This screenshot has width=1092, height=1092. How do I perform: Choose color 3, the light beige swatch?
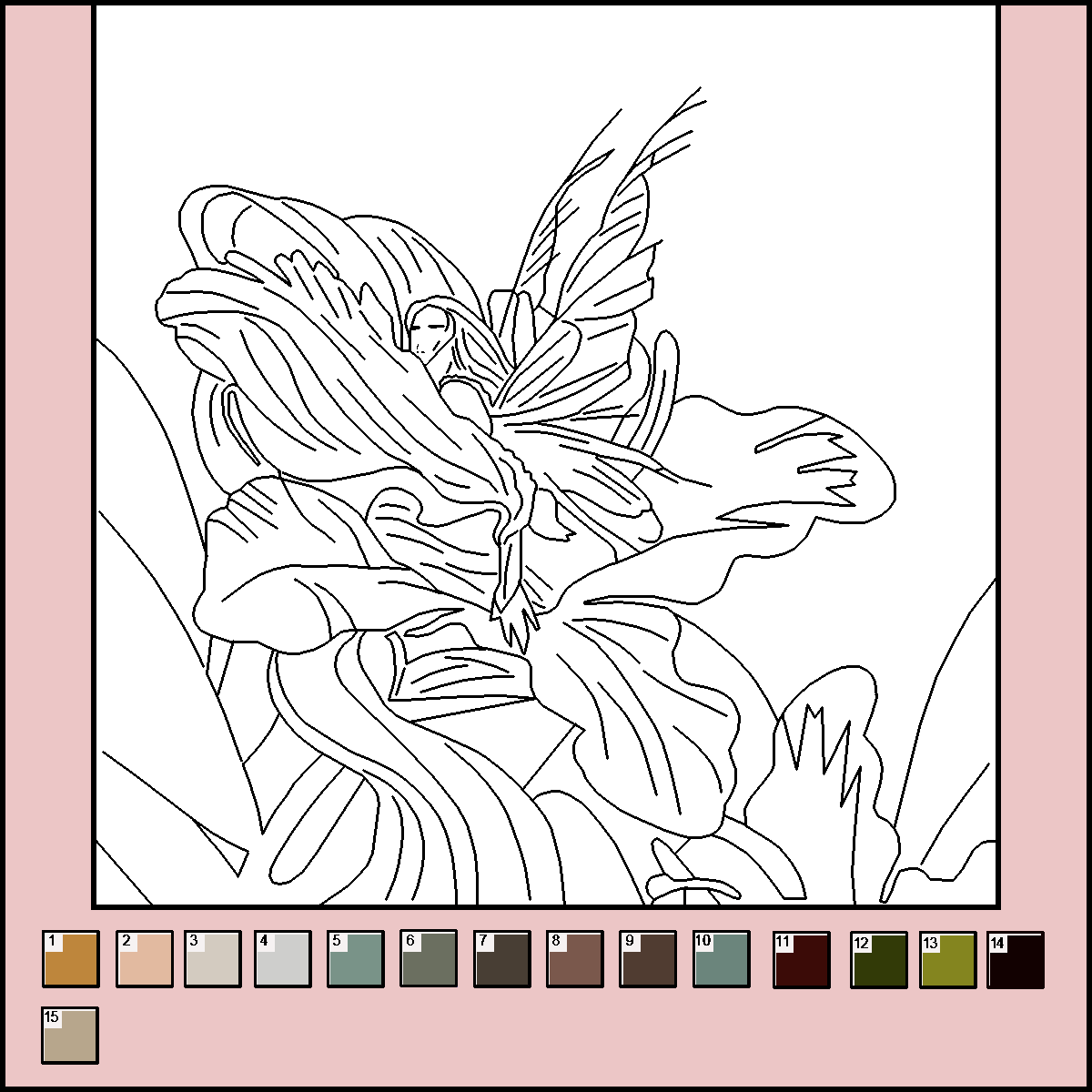pos(213,959)
